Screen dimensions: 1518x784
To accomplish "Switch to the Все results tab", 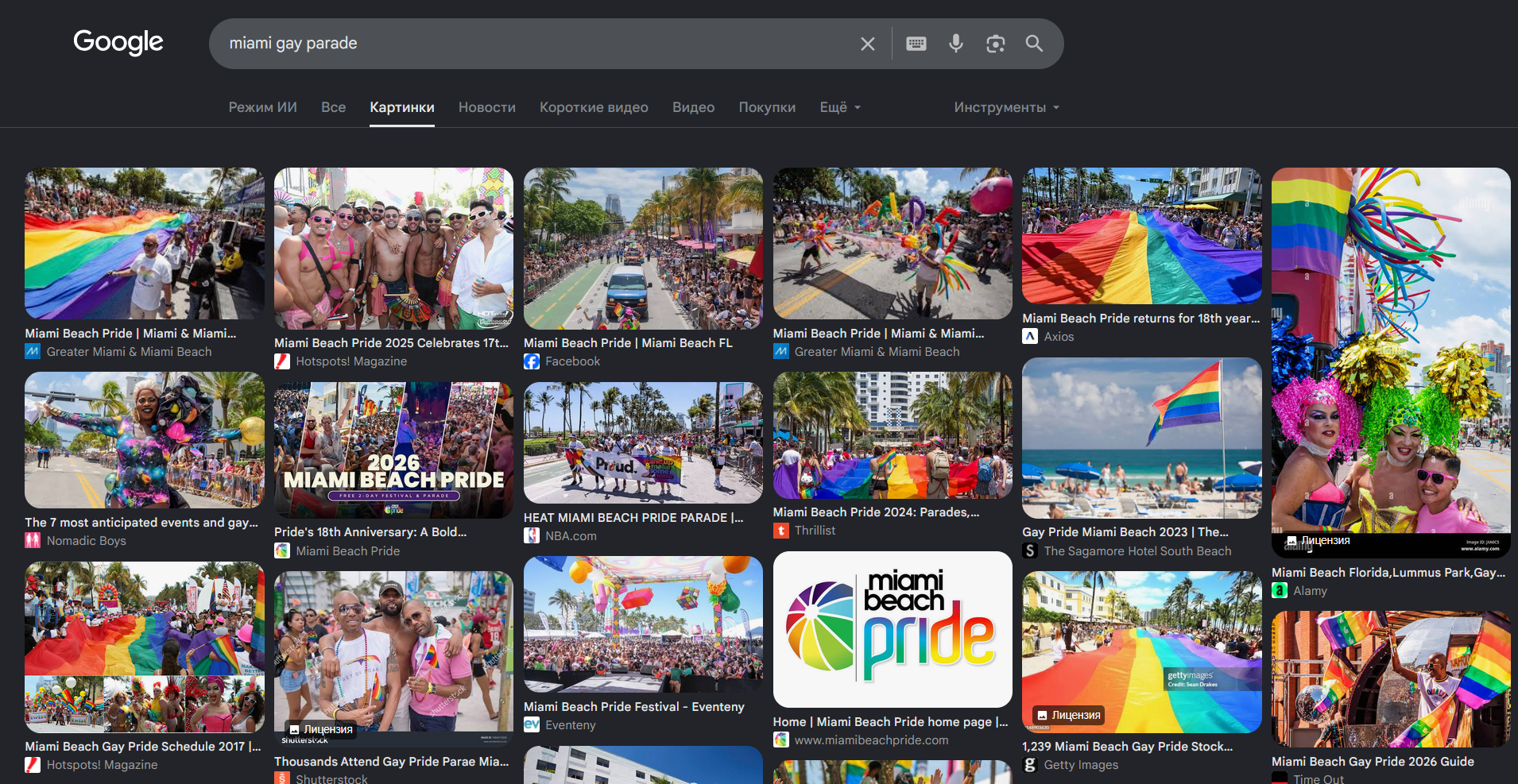I will click(x=333, y=107).
